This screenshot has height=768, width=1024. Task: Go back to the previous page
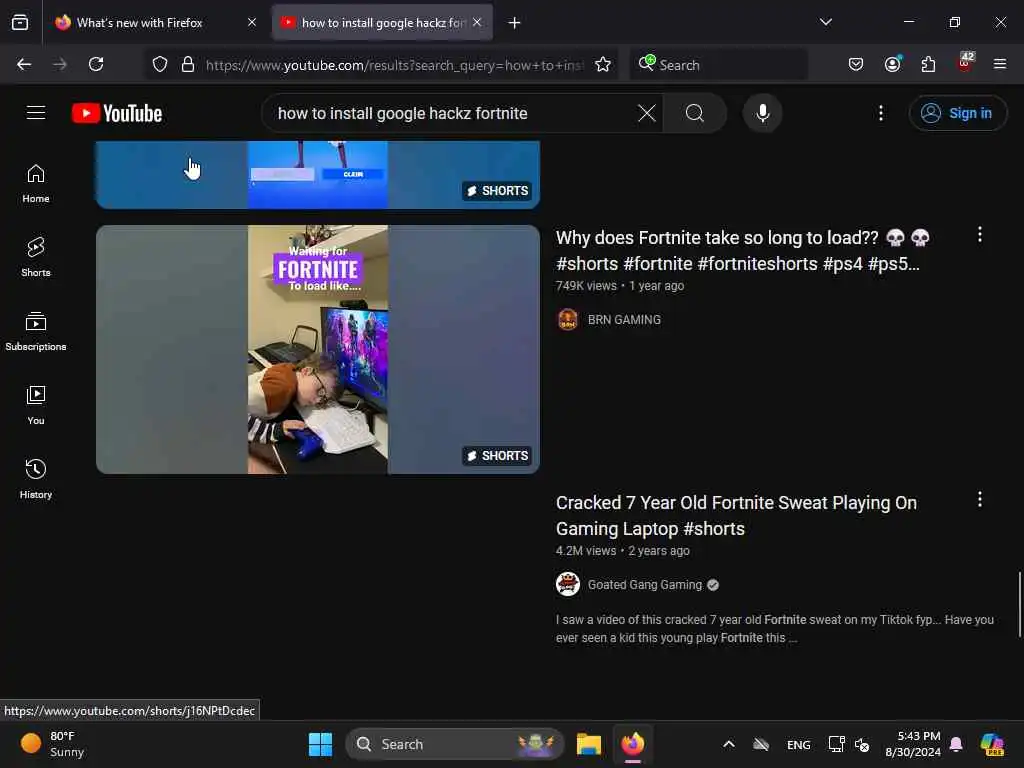(x=24, y=64)
